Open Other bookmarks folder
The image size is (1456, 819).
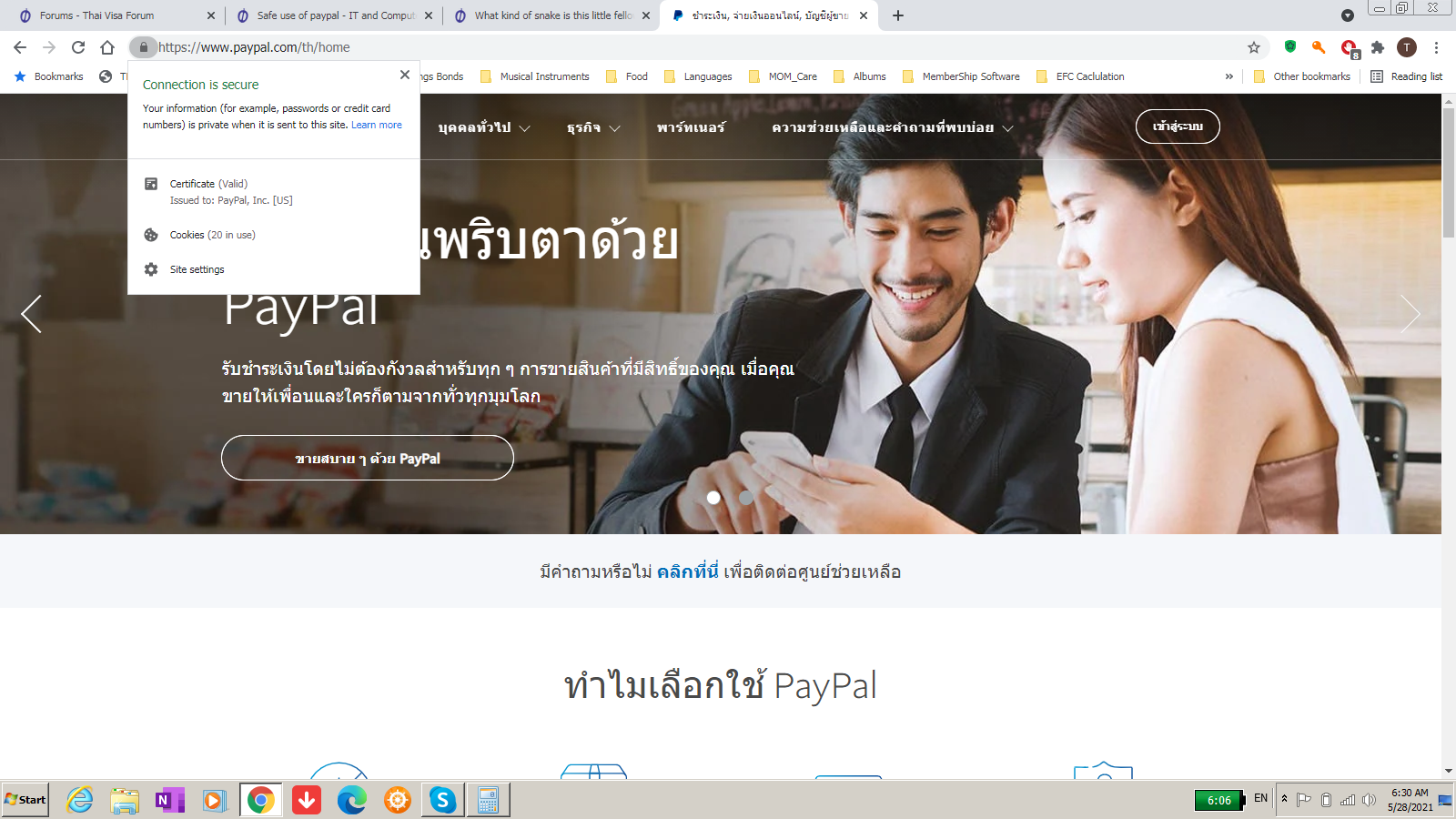point(1302,76)
